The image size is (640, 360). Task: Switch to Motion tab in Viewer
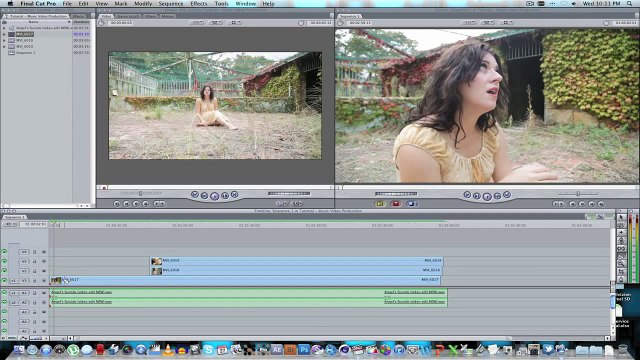(x=168, y=16)
